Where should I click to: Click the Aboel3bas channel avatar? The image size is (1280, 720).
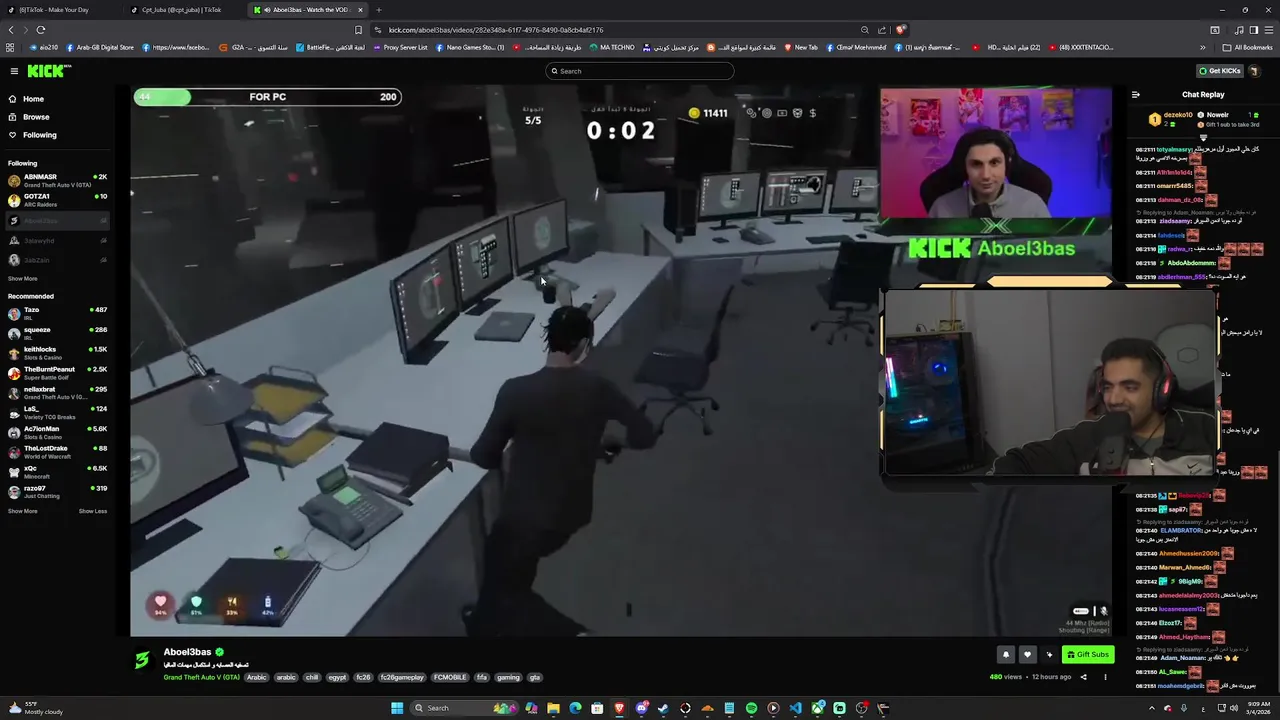click(x=142, y=659)
